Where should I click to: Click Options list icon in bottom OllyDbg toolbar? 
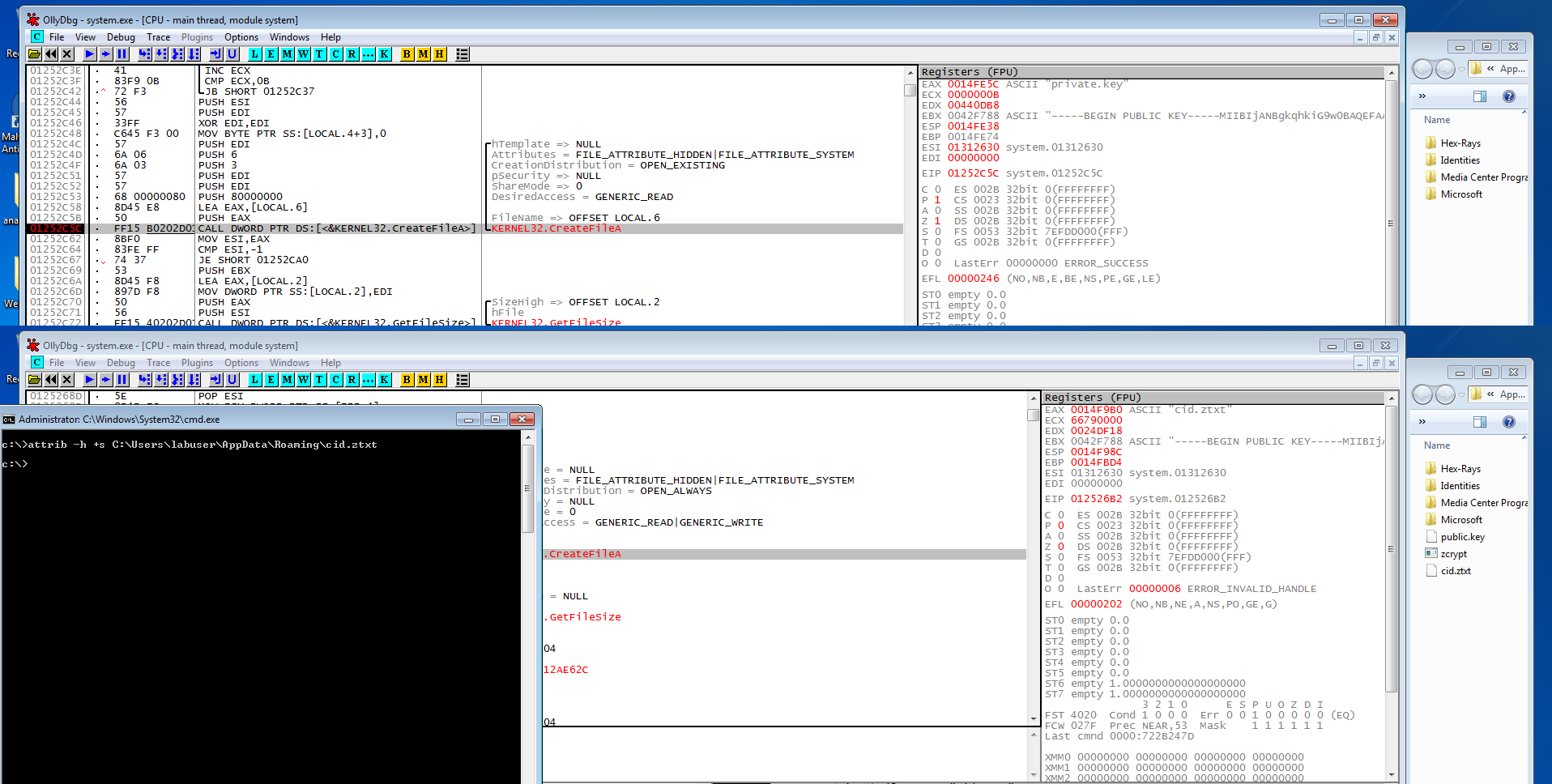point(463,380)
